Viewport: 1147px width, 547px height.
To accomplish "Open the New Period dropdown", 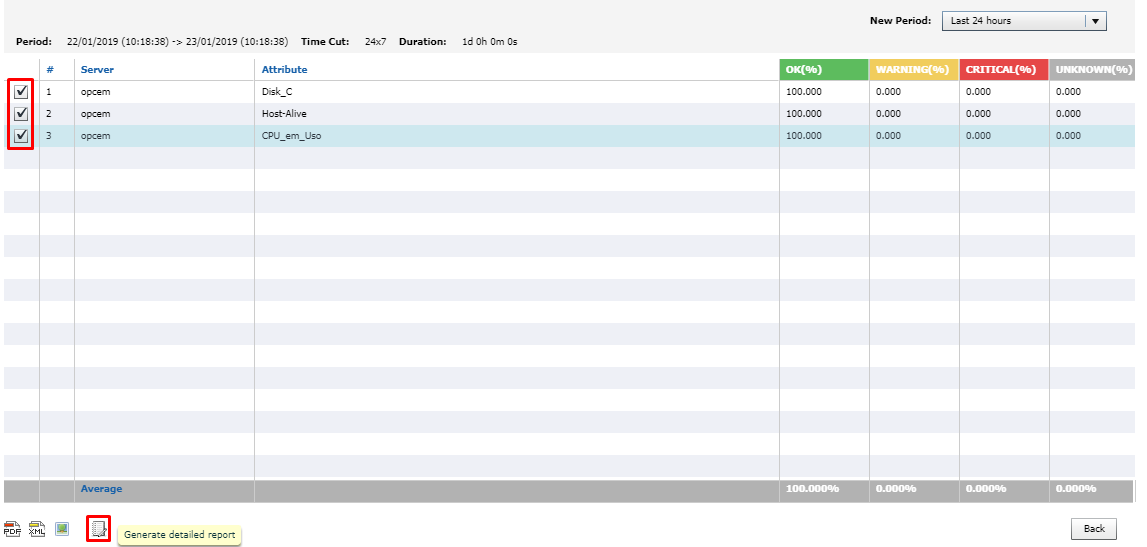I will (x=1023, y=21).
